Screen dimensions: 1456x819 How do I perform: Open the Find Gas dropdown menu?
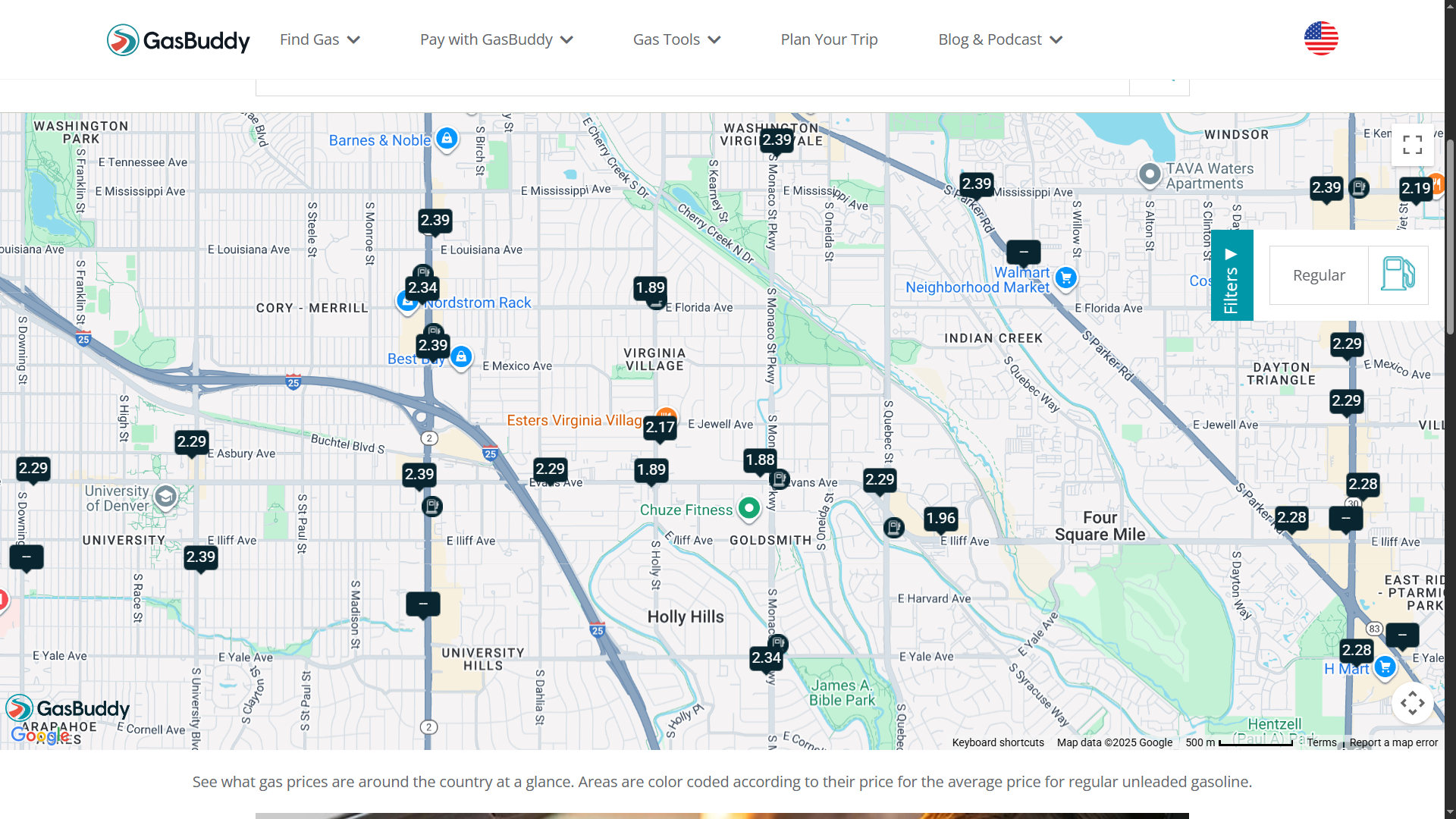tap(319, 39)
